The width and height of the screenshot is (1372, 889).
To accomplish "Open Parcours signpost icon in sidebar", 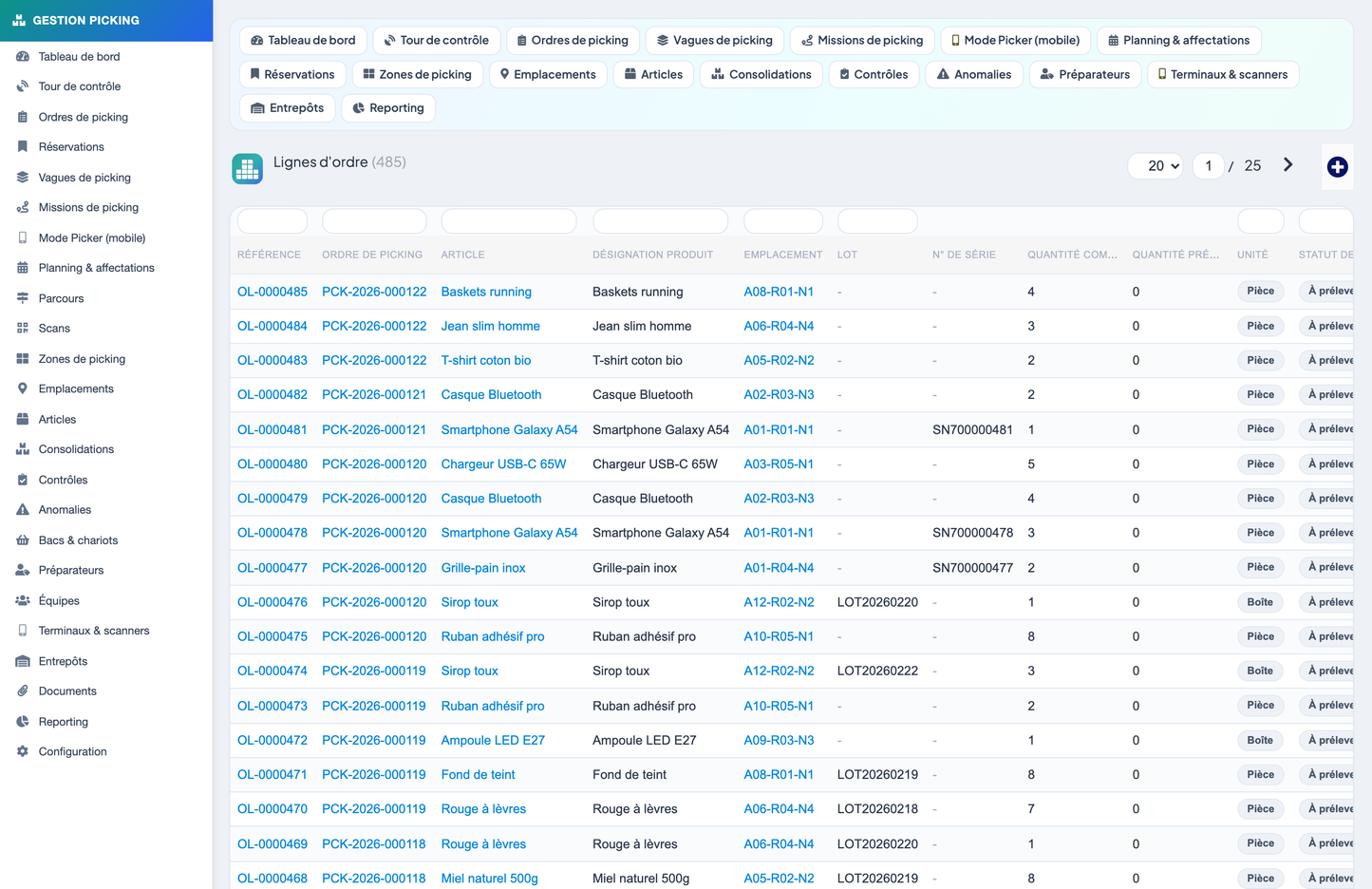I will coord(23,298).
